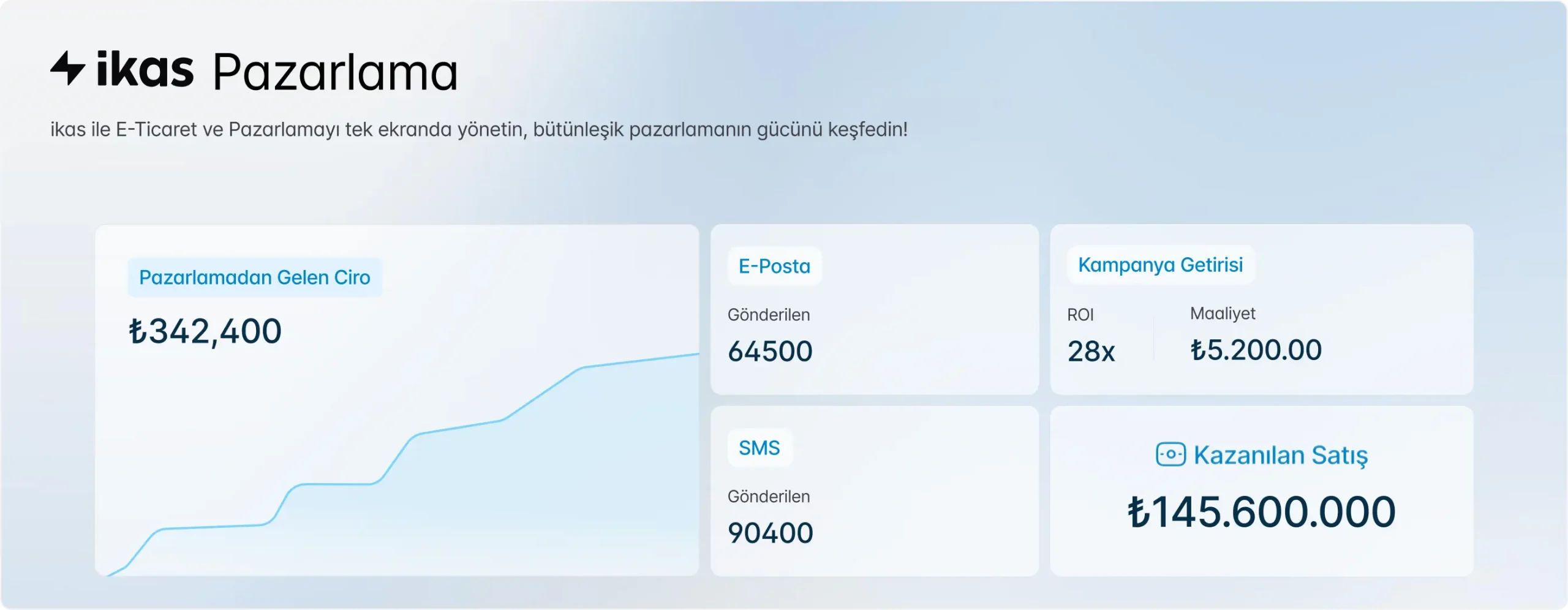
Task: Click the ikas lightning bolt logo
Action: pos(67,67)
